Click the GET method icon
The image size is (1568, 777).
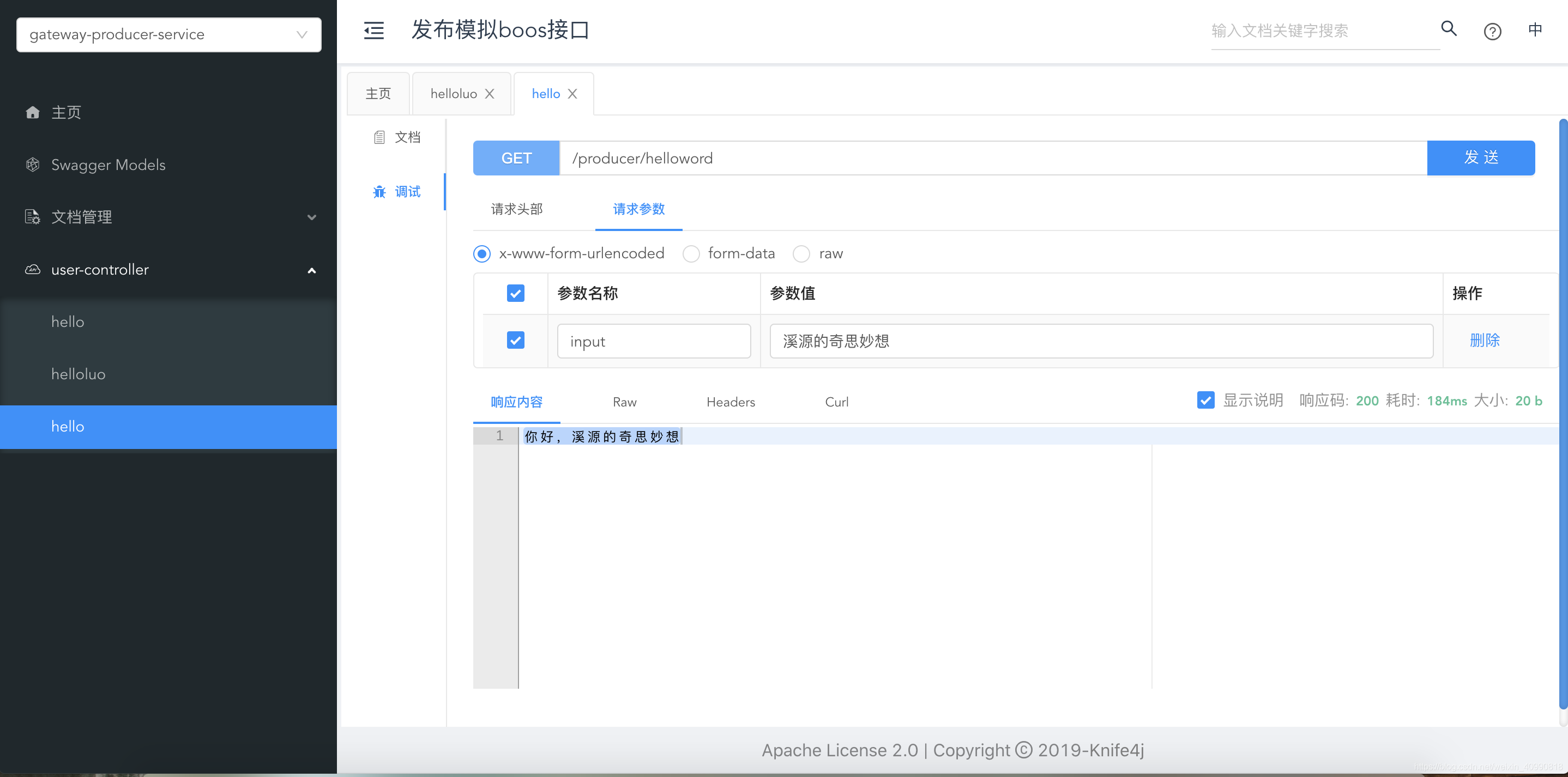pyautogui.click(x=517, y=158)
